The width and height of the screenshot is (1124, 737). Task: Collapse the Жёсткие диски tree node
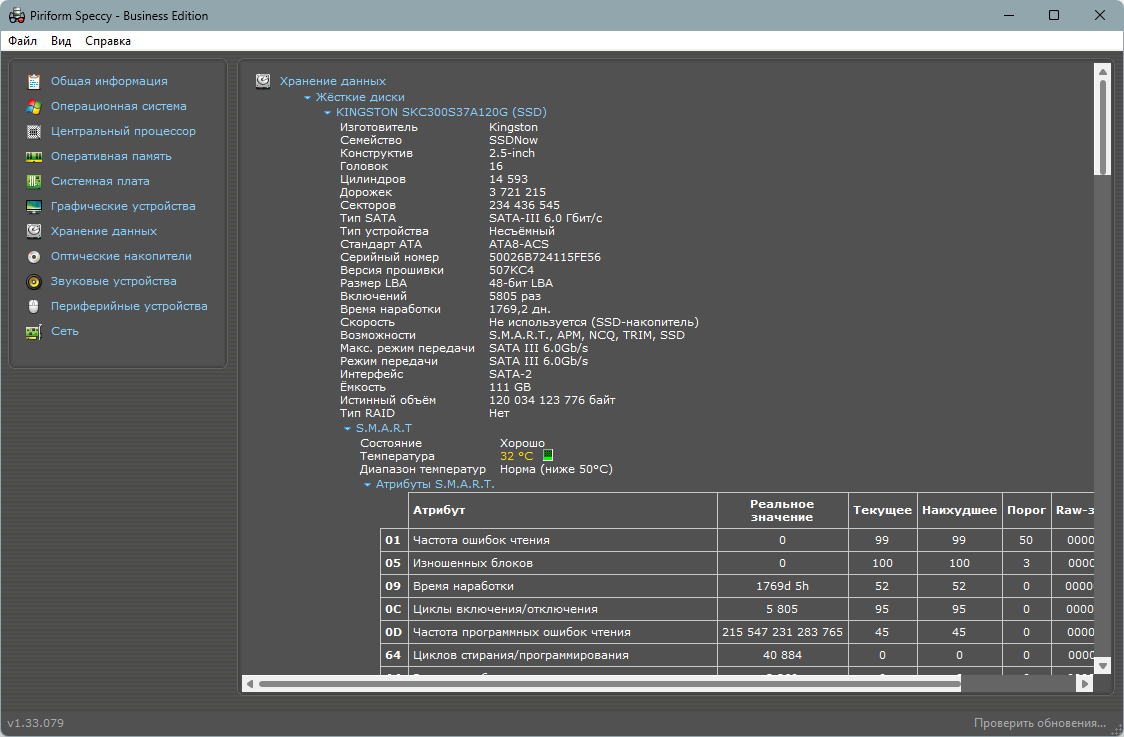308,98
